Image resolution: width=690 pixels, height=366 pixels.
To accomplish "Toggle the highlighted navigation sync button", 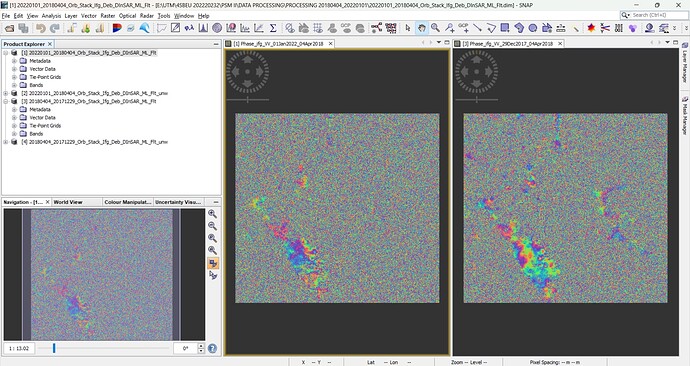I will tap(213, 263).
